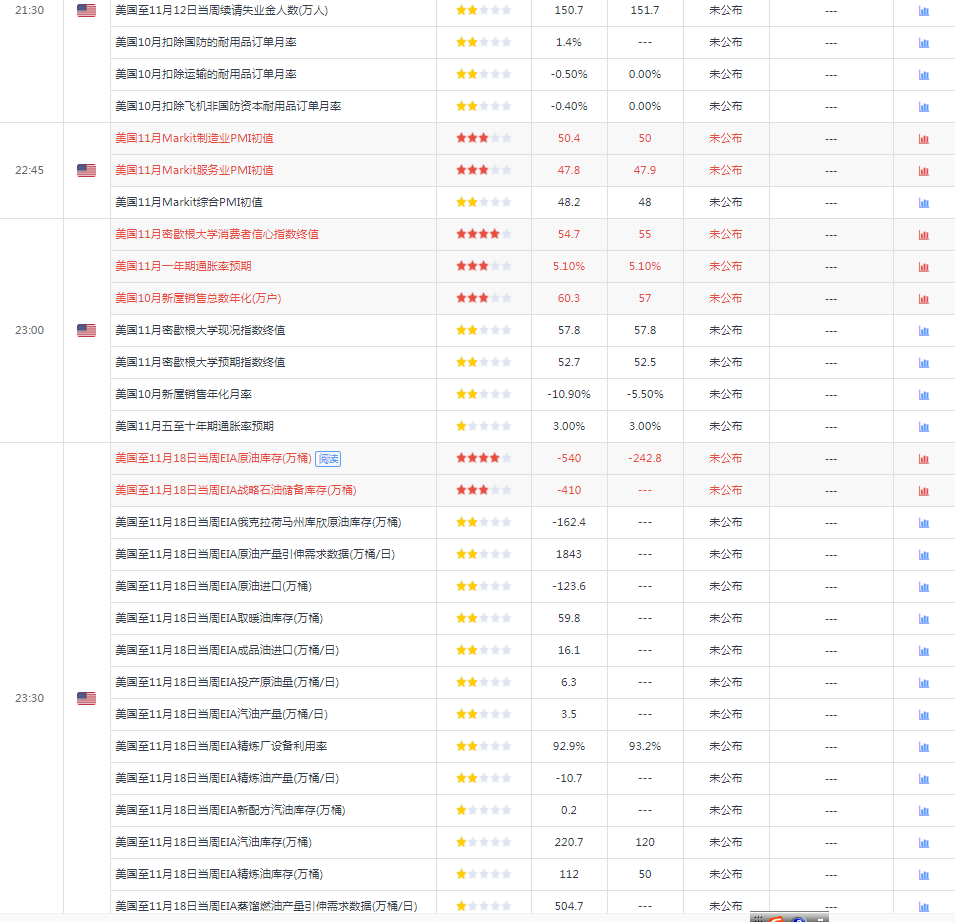Screen dimensions: 955x922
Task: Click forecast value 93.2% for 精炼厂设备利用率
Action: coord(645,746)
